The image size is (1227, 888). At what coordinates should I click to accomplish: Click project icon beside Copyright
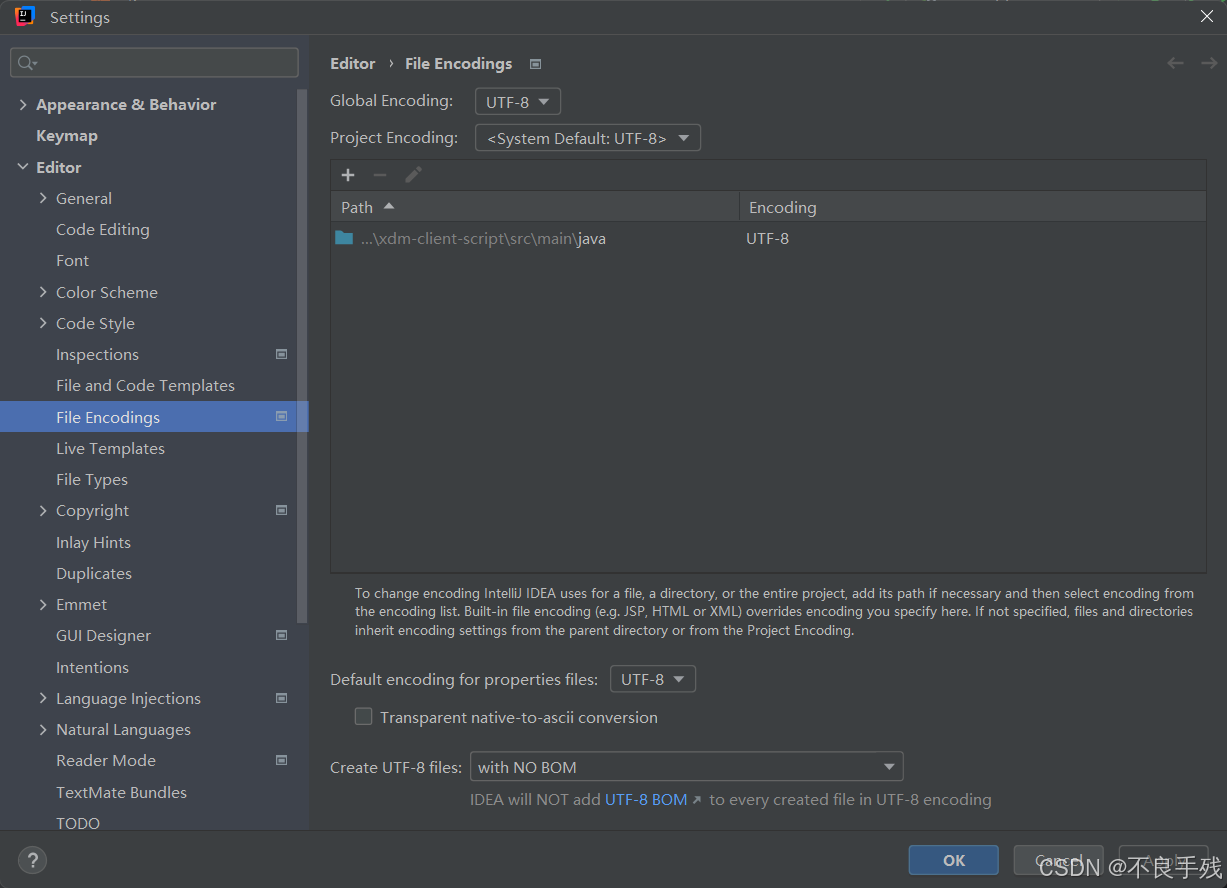click(x=281, y=510)
